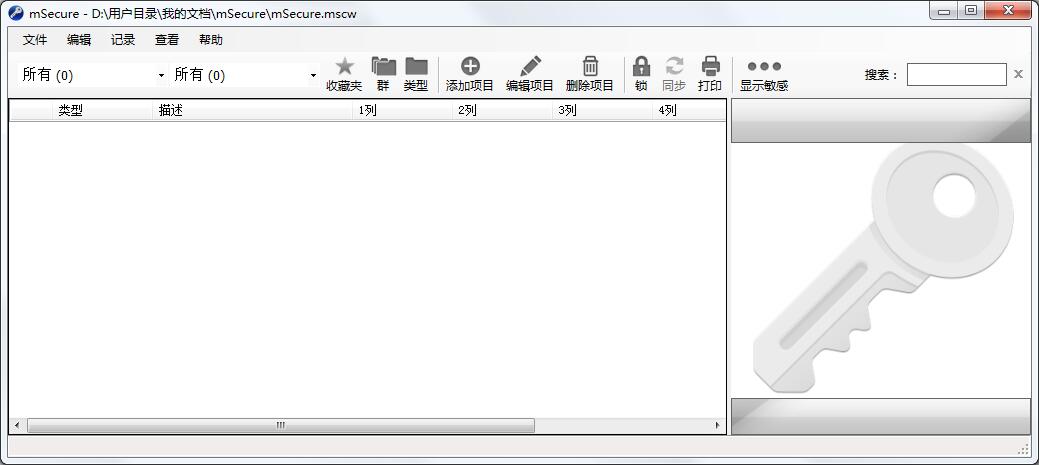1039x465 pixels.
Task: Click the mSecure app icon in title bar
Action: pyautogui.click(x=16, y=13)
